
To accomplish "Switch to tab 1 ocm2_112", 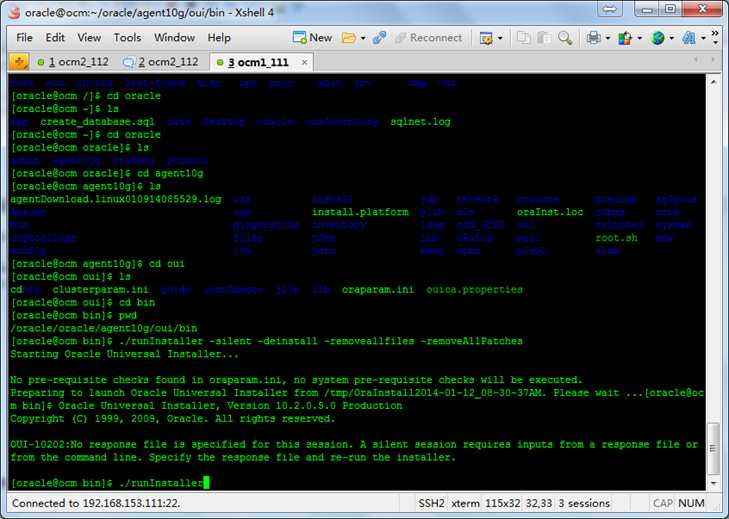I will pos(73,62).
